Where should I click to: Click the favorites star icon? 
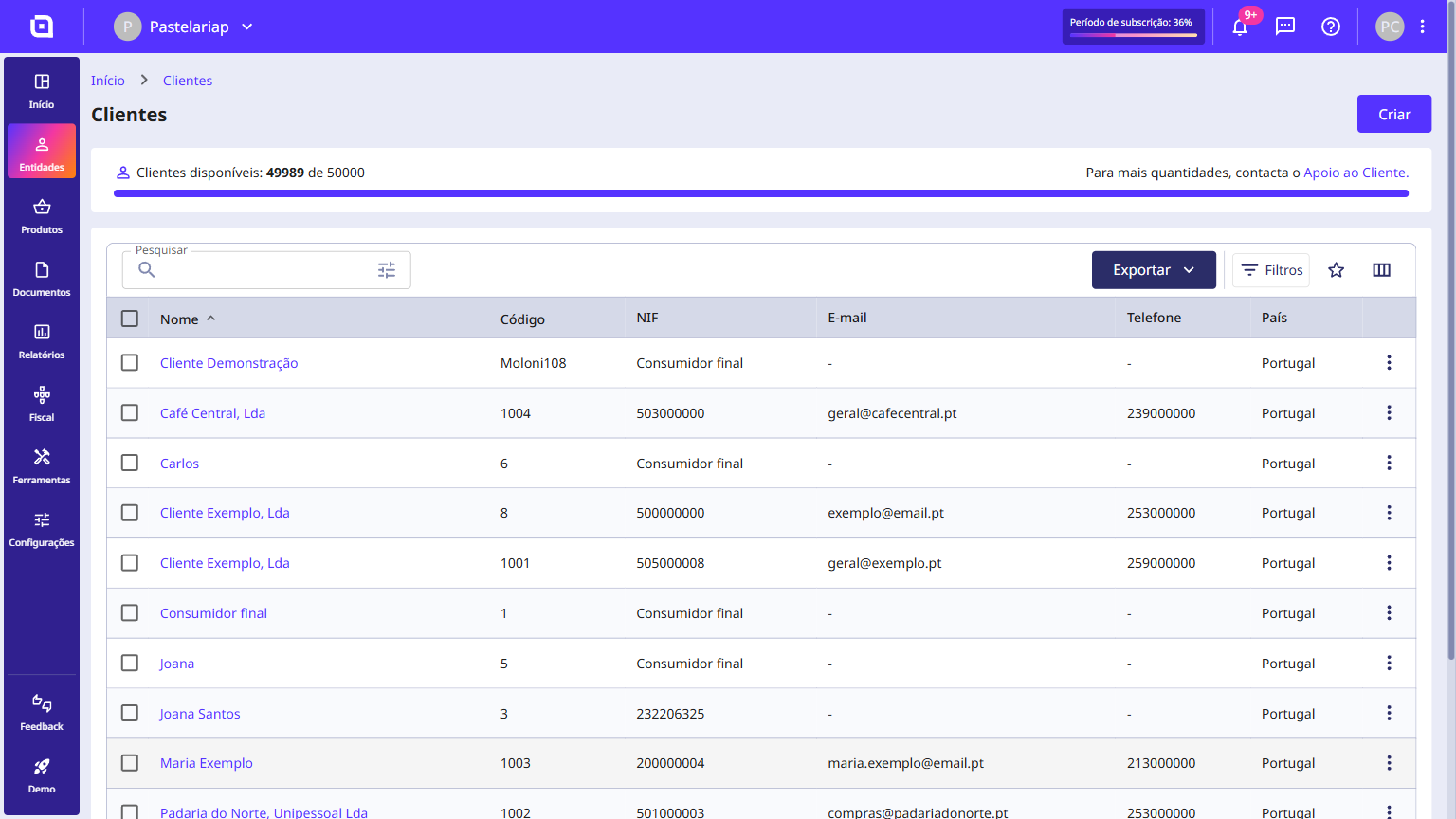(1337, 270)
